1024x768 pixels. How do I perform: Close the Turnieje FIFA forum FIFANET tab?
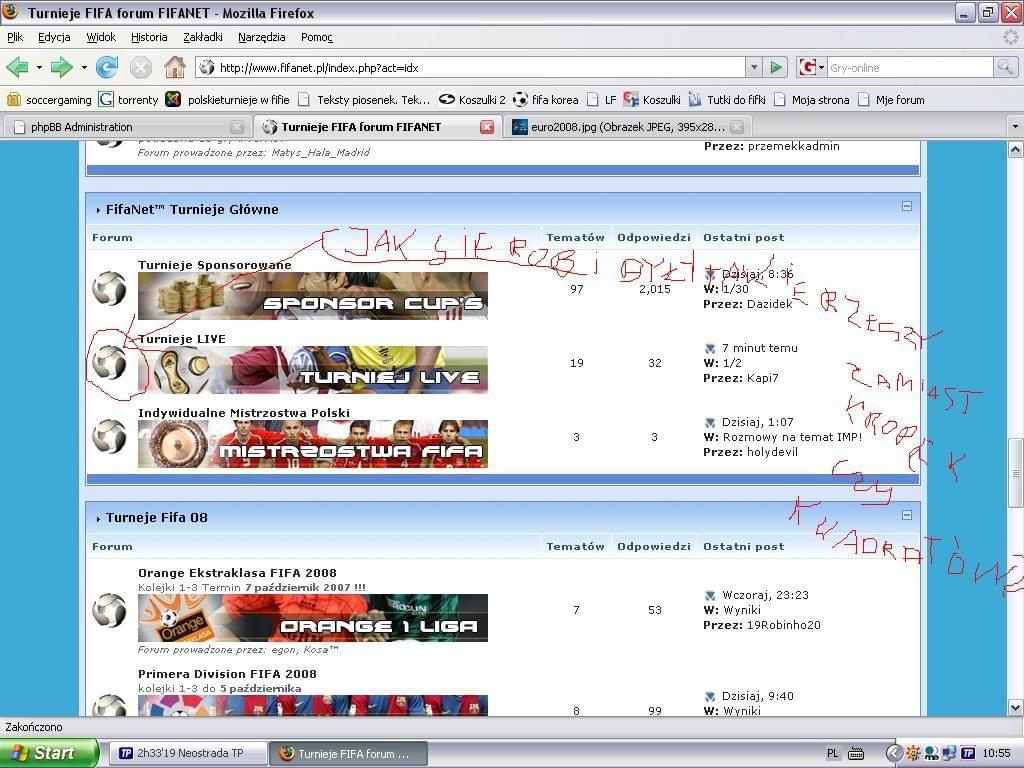487,127
